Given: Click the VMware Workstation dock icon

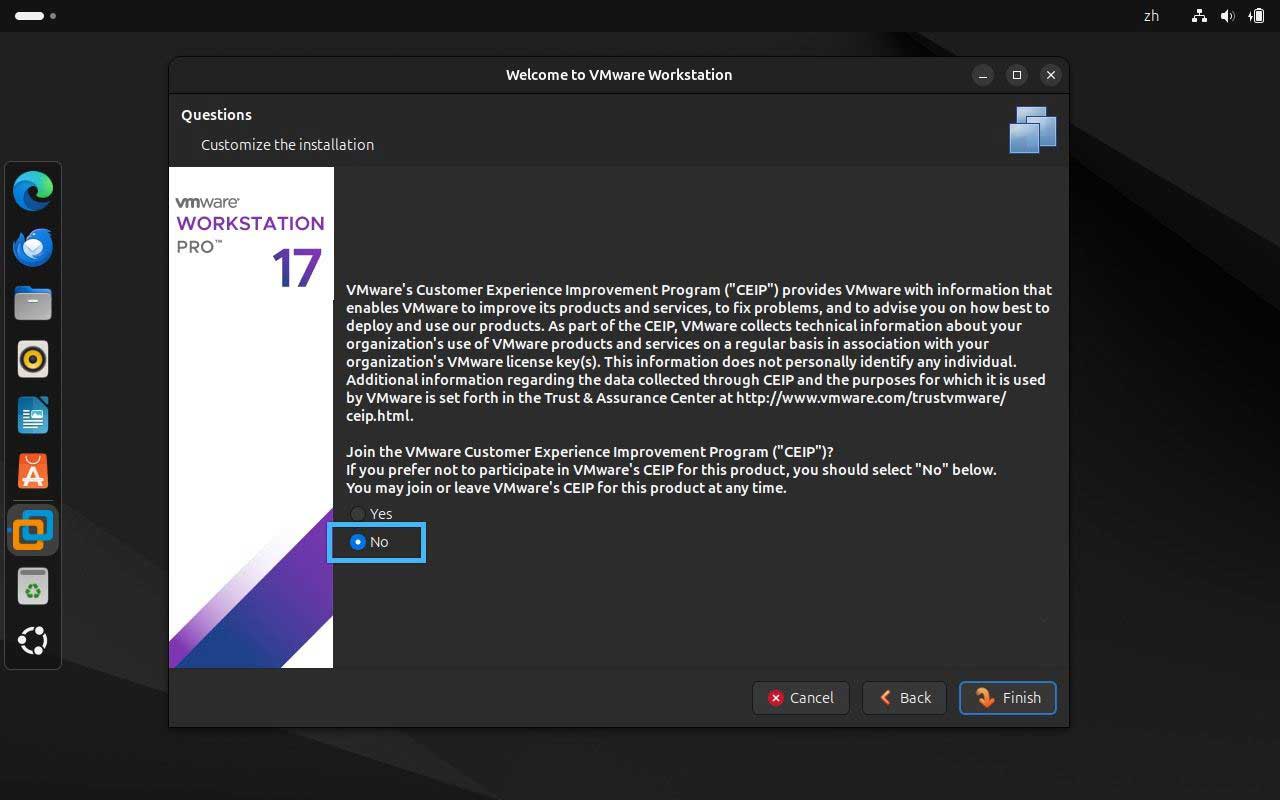Looking at the screenshot, I should (33, 530).
